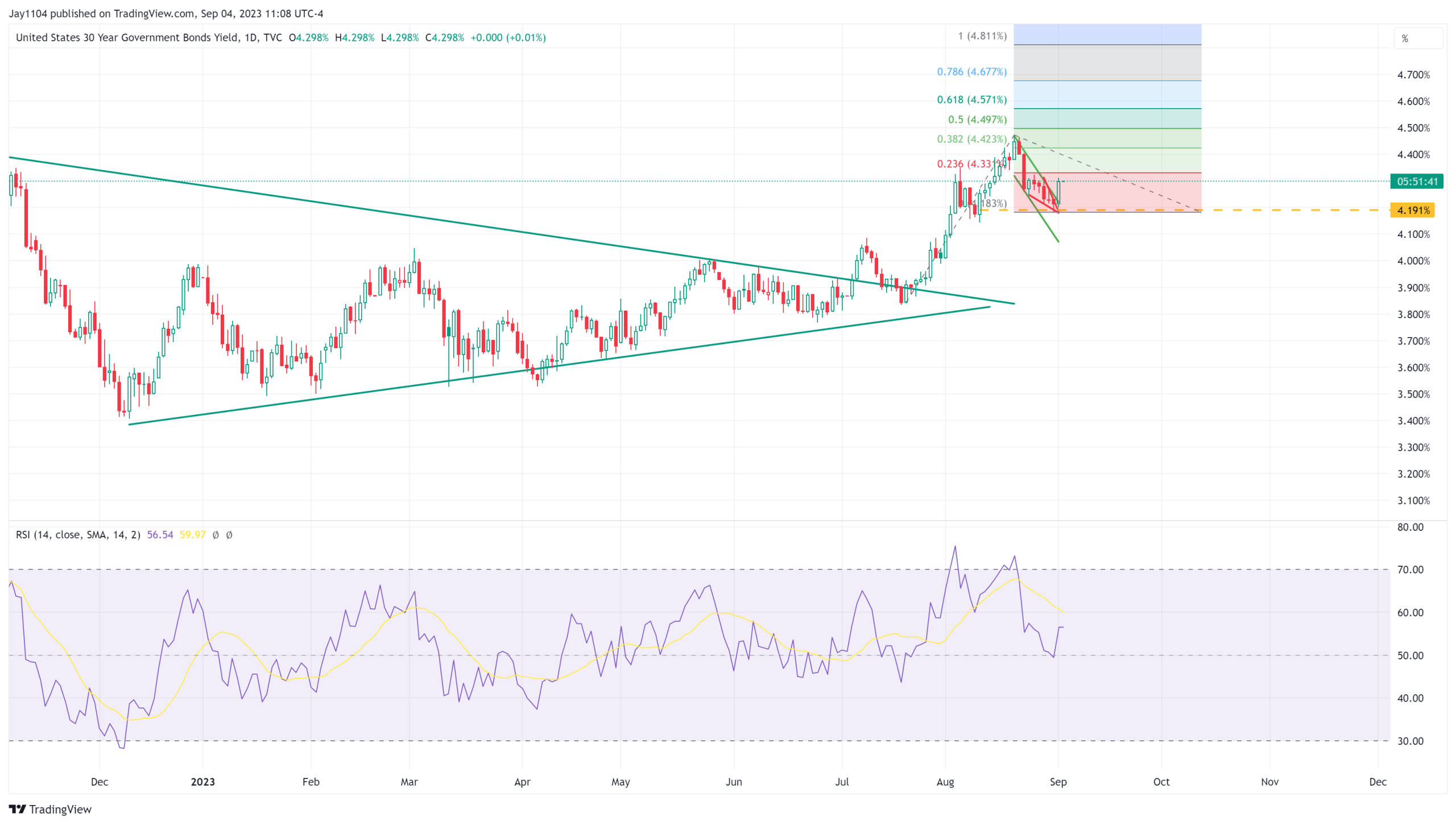Viewport: 1456px width, 825px height.
Task: Click the Oct label on time axis
Action: pyautogui.click(x=1161, y=782)
